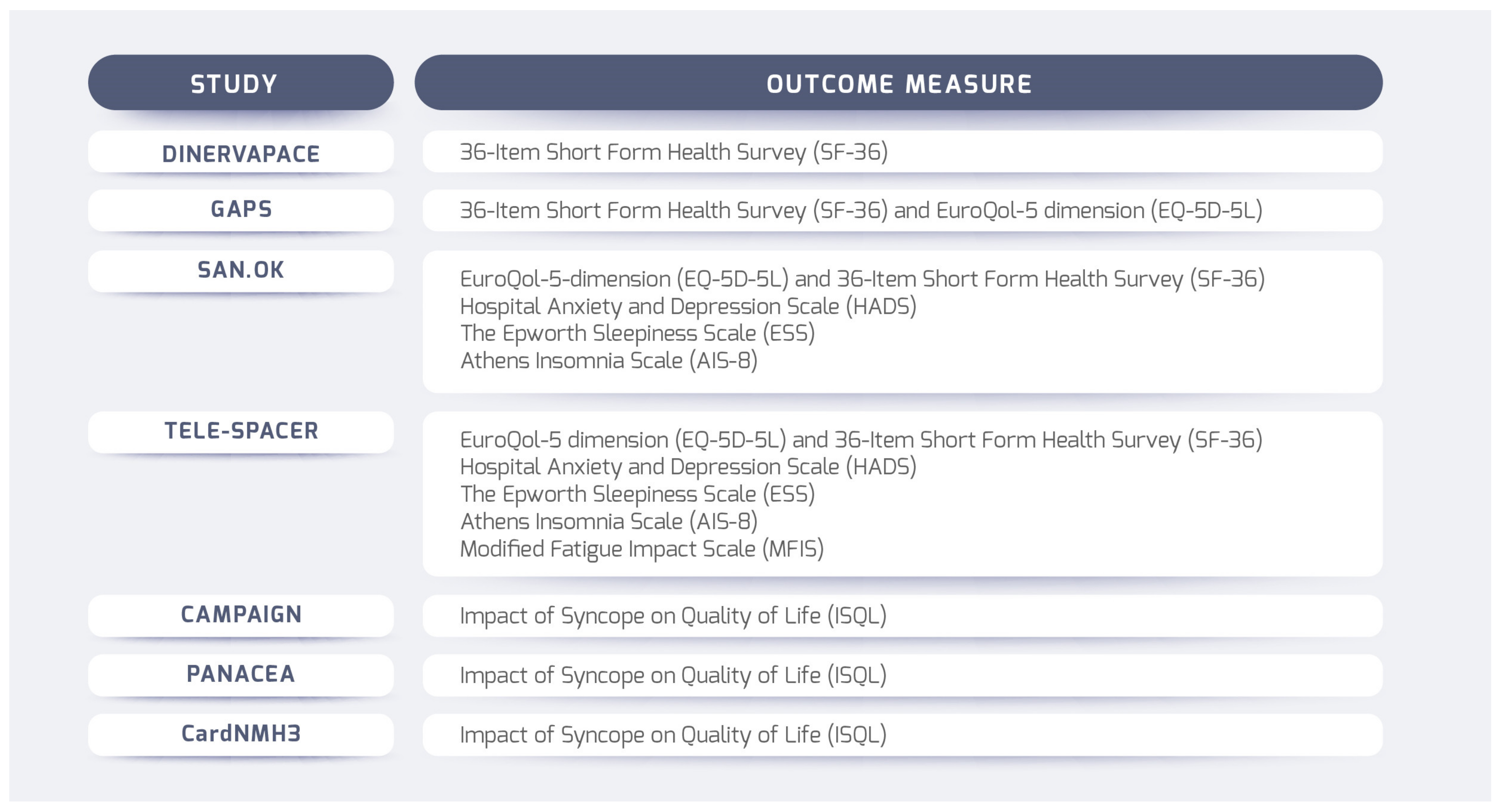This screenshot has height=812, width=1503.
Task: Click Epworth Sleepiness Scale in TELE-SPACER row
Action: pyautogui.click(x=637, y=494)
